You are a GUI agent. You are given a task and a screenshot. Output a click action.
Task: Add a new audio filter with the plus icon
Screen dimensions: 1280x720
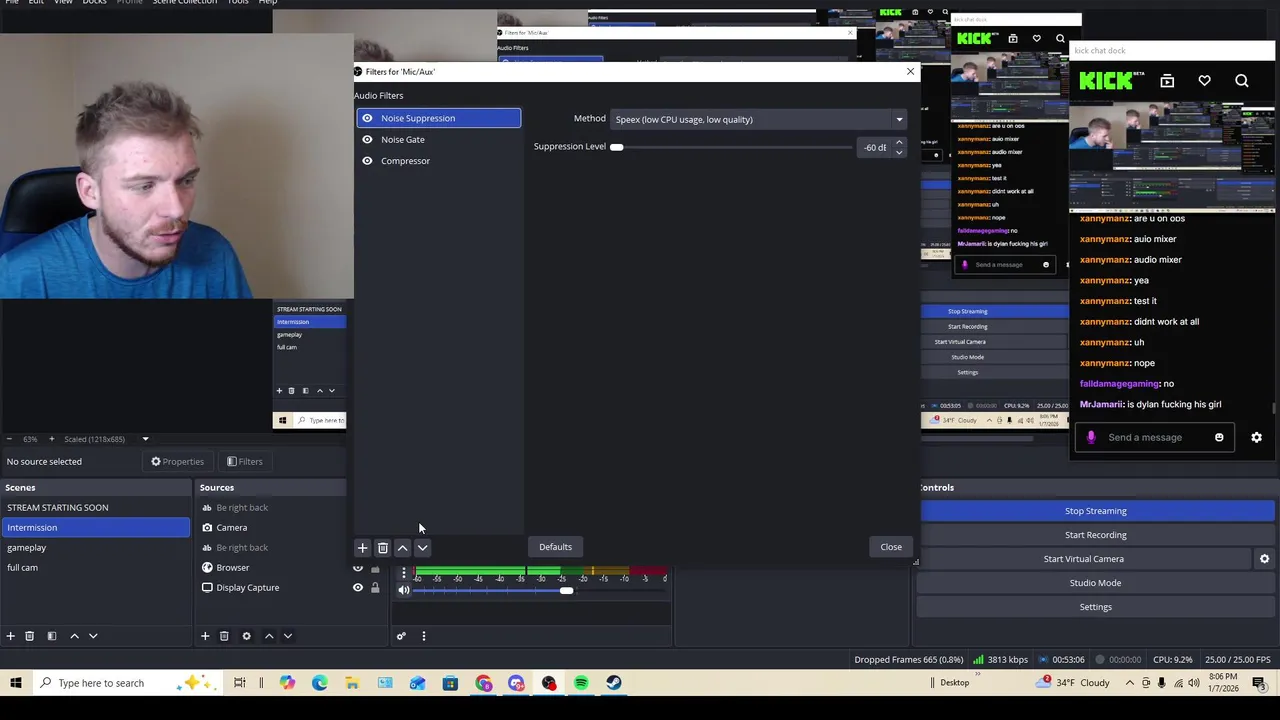(362, 548)
